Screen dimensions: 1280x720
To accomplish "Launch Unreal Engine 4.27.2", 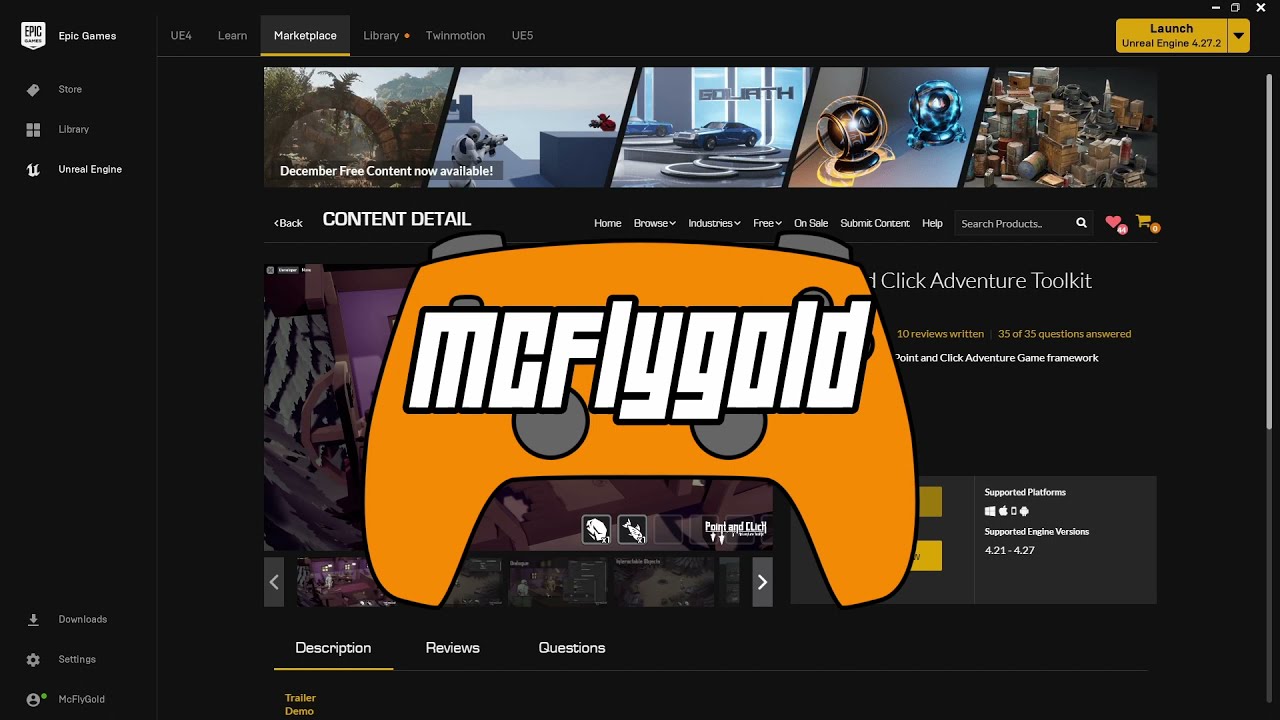I will point(1171,36).
